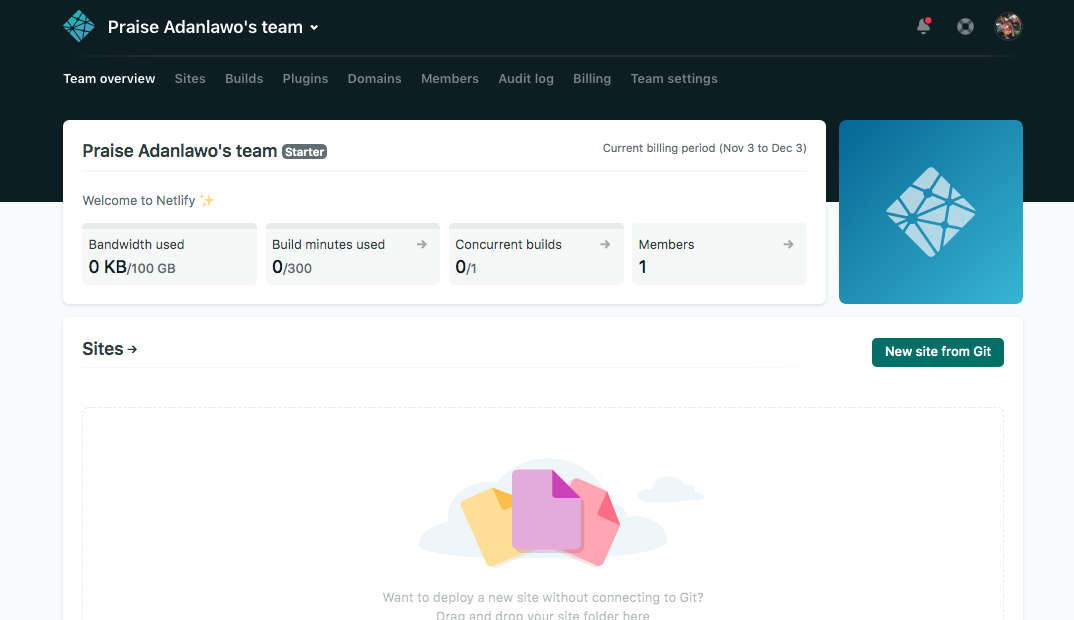Click the Build minutes used arrow
The height and width of the screenshot is (620, 1074).
pyautogui.click(x=422, y=245)
